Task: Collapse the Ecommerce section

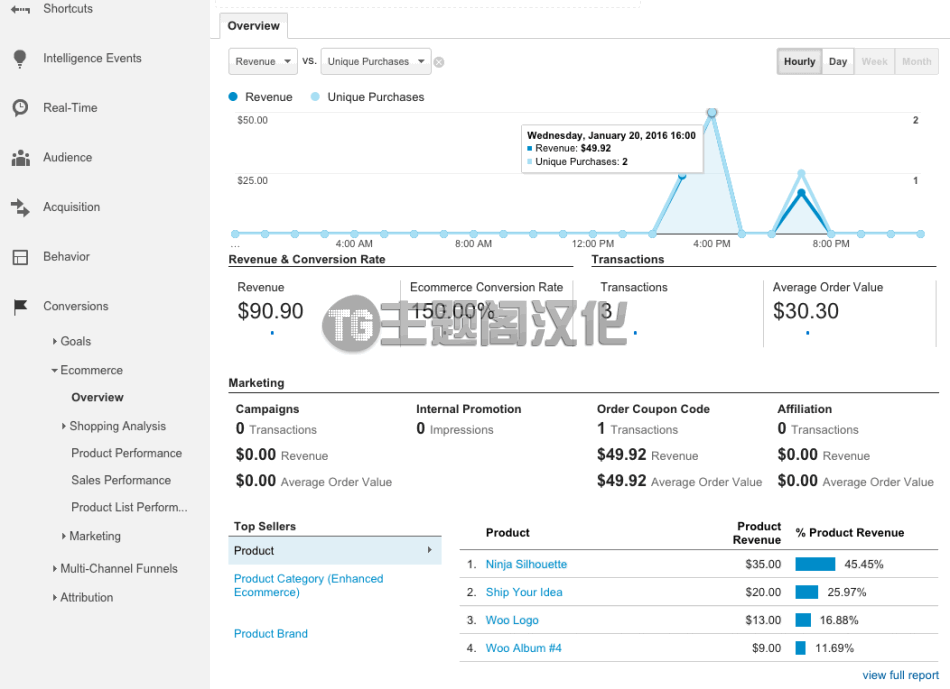Action: click(55, 370)
